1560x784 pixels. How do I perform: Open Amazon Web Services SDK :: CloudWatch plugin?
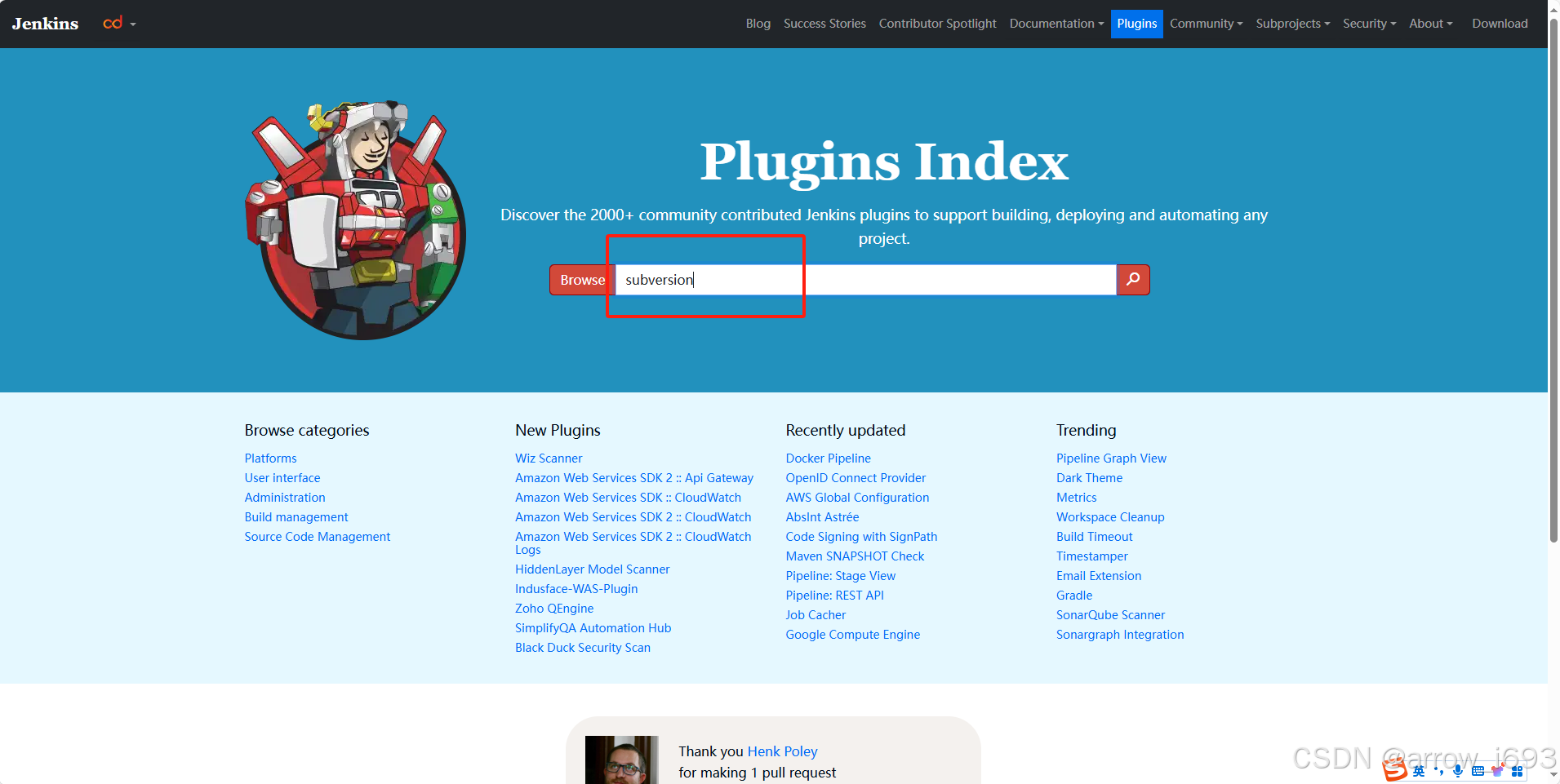coord(628,498)
